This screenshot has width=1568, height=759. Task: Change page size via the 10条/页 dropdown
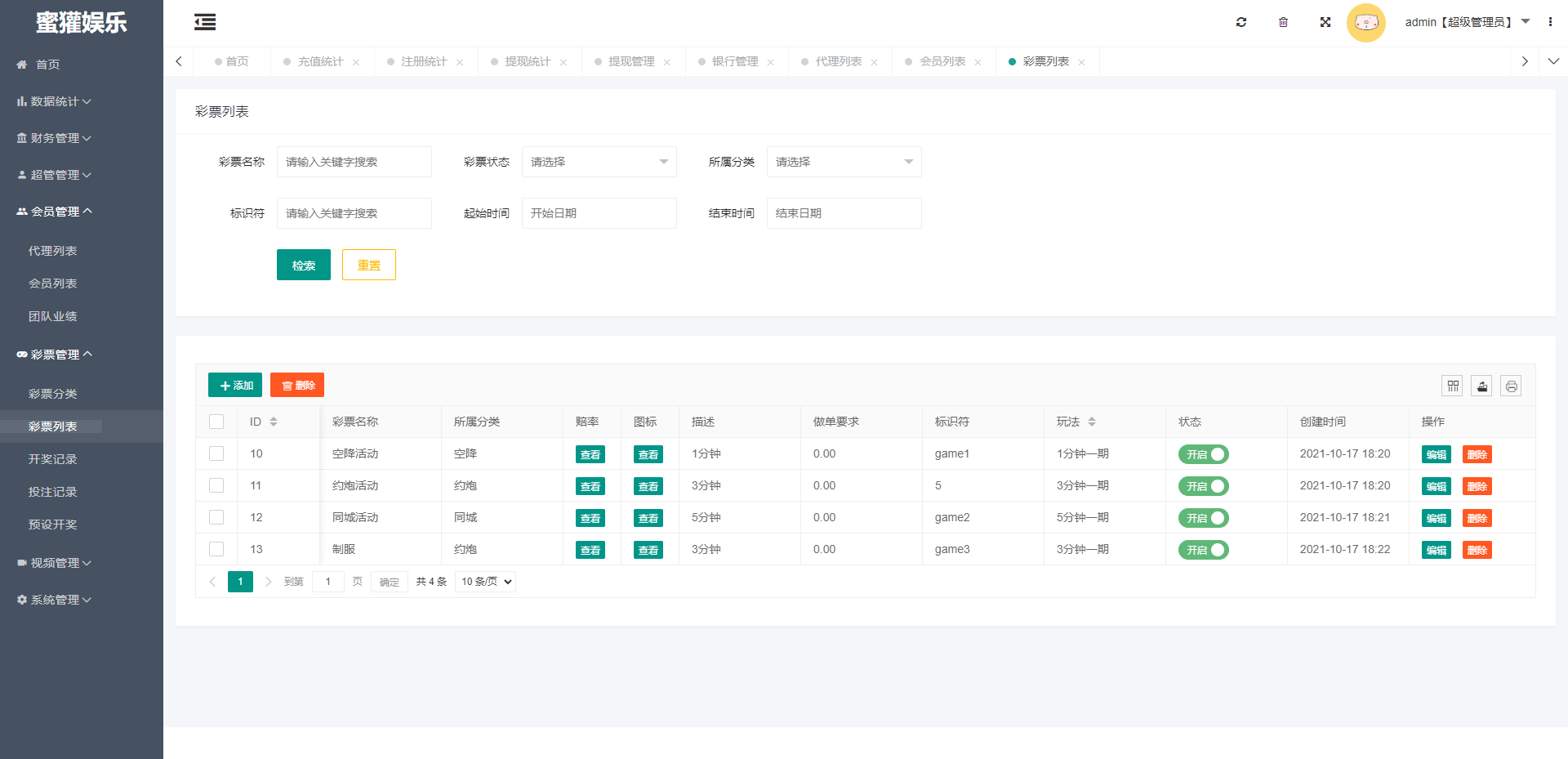484,581
